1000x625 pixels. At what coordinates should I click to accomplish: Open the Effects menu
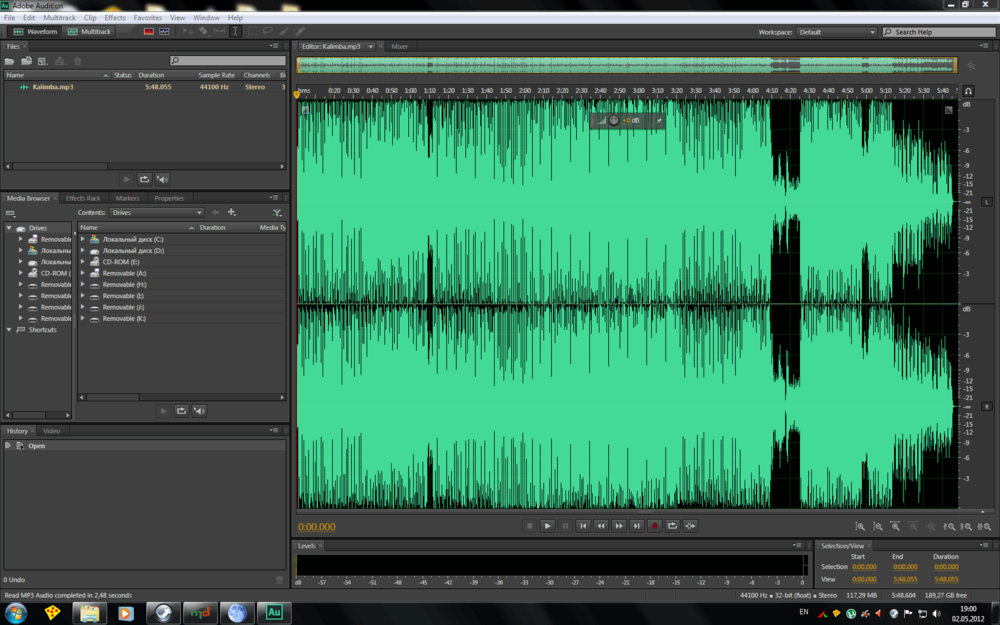[115, 18]
